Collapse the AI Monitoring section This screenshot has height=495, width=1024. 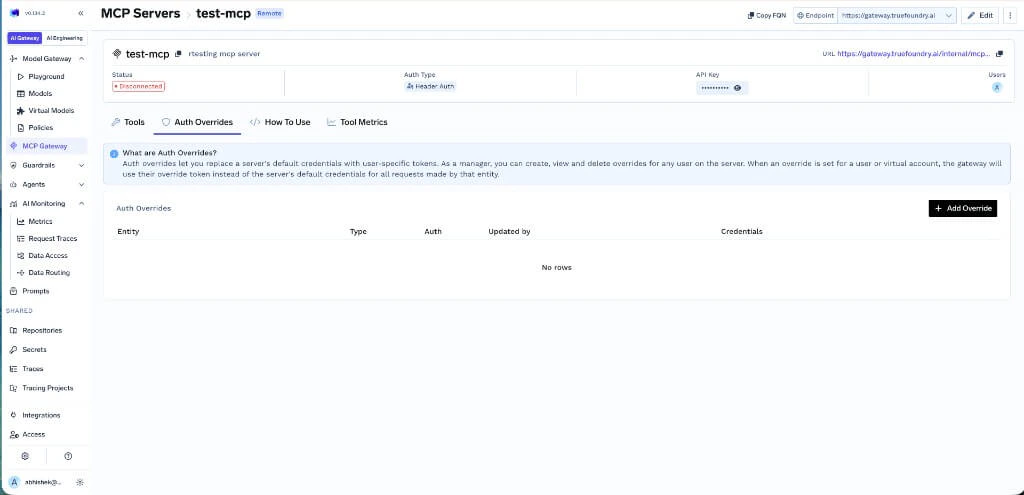[x=82, y=203]
